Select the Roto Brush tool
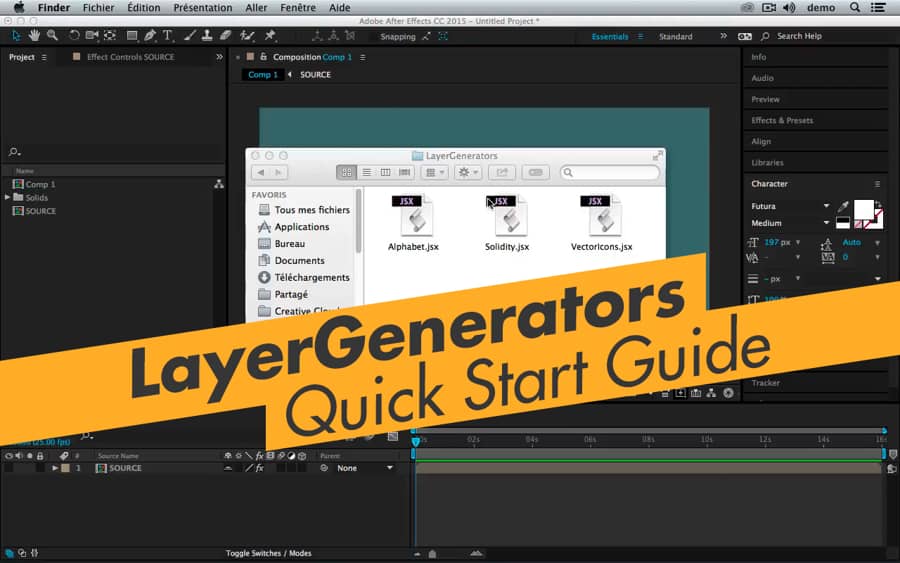The width and height of the screenshot is (900, 563). click(247, 36)
